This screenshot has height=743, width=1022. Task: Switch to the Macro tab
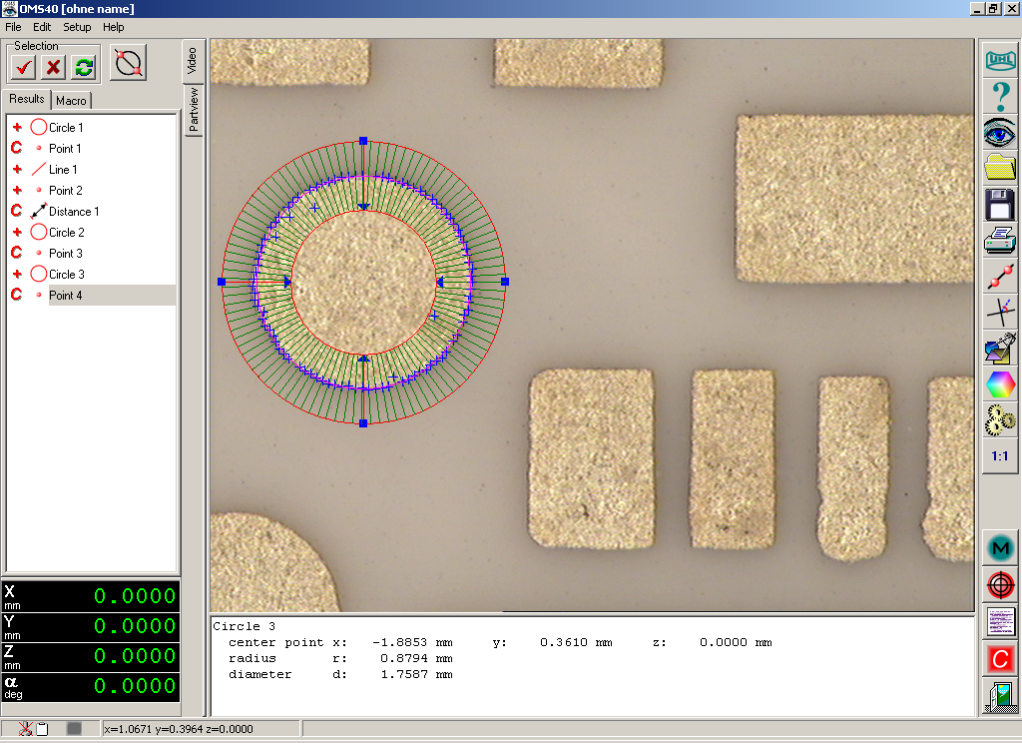[71, 100]
